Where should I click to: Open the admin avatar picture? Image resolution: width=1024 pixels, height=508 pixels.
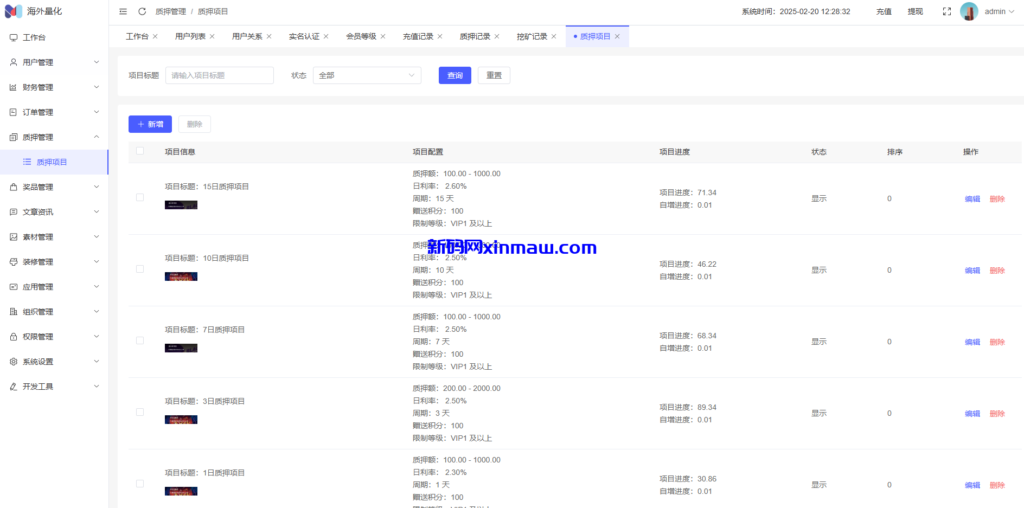click(969, 12)
